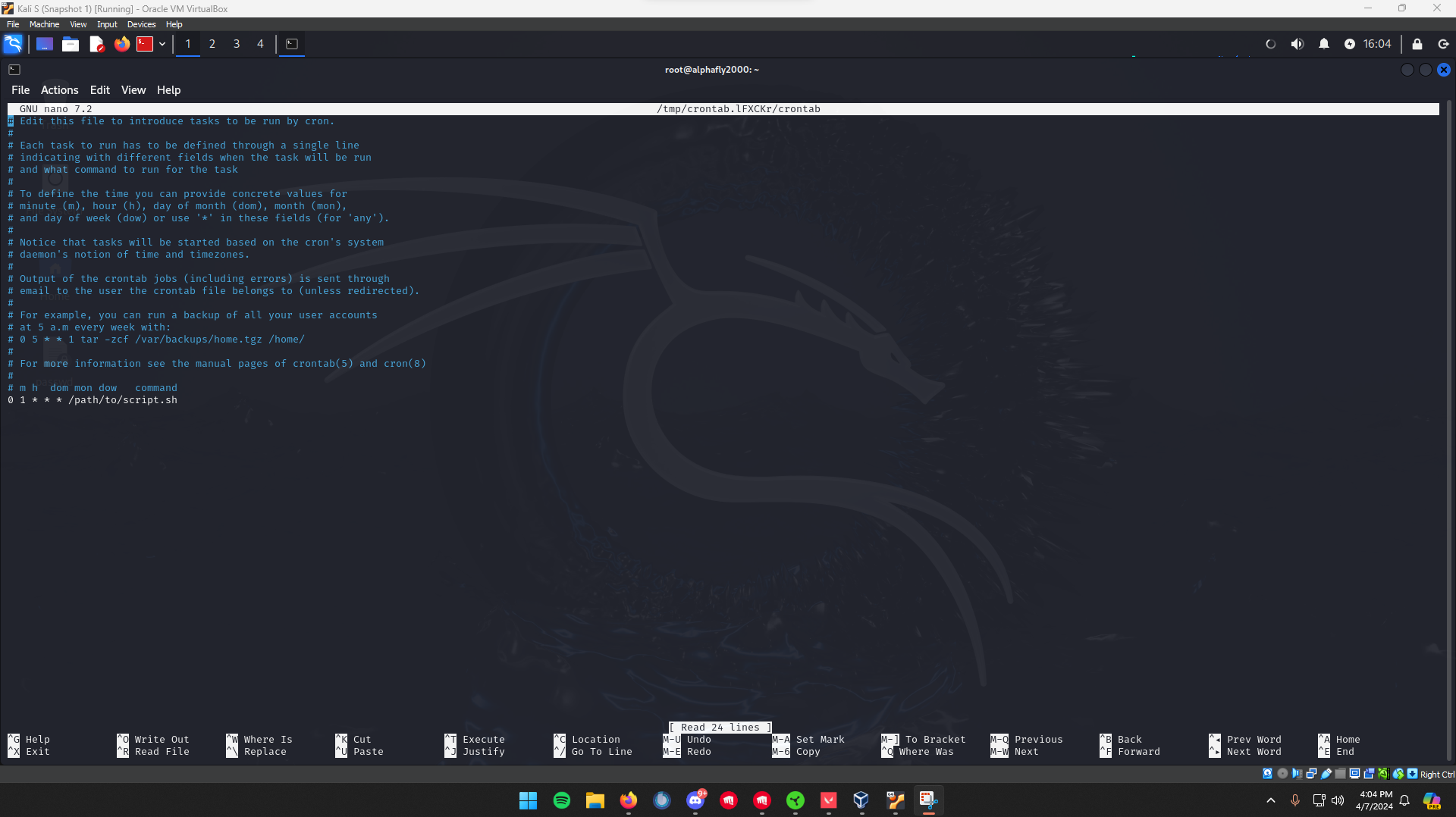This screenshot has height=817, width=1456.
Task: Click the VirtualBox Right Ctrl host key indicator
Action: tap(1437, 774)
